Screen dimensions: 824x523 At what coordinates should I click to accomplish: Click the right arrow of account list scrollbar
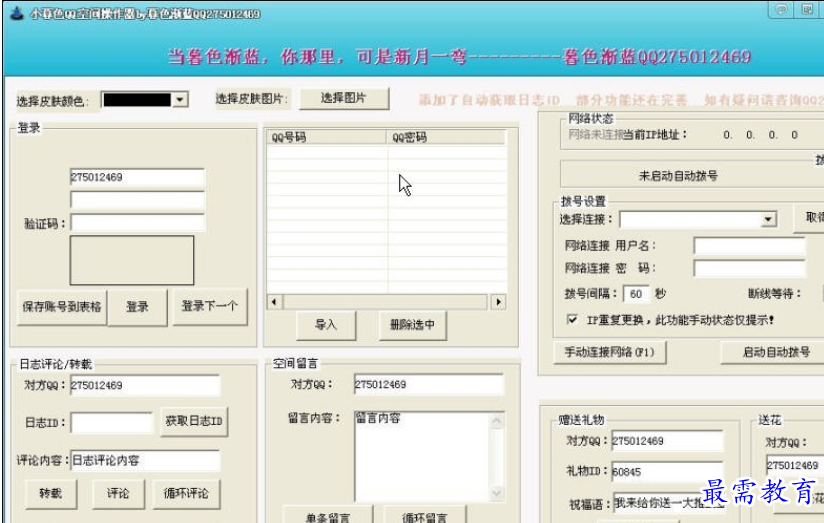click(x=498, y=302)
